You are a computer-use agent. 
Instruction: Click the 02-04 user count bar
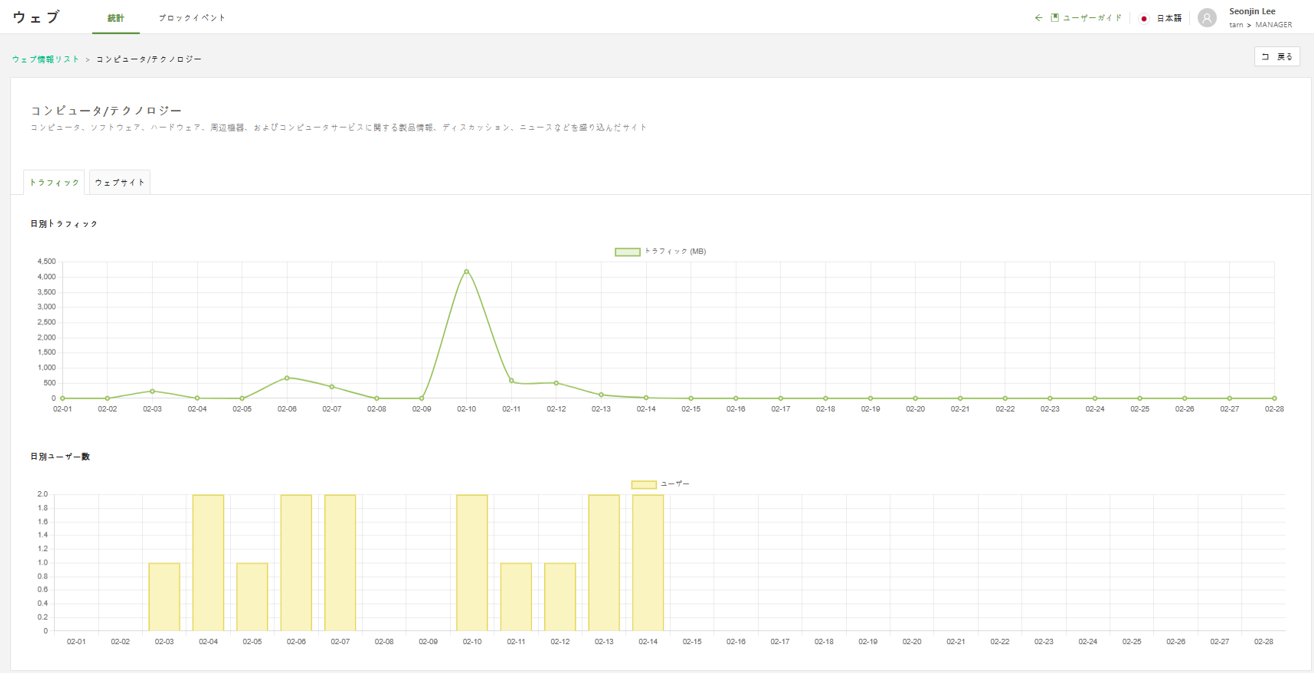tap(208, 562)
